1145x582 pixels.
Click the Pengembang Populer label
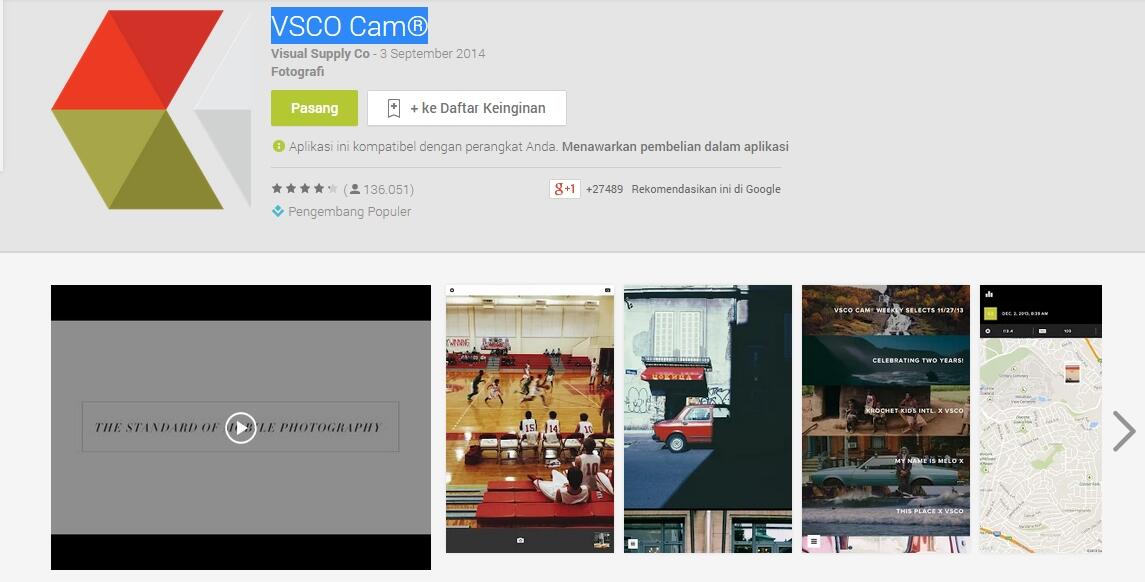[349, 212]
